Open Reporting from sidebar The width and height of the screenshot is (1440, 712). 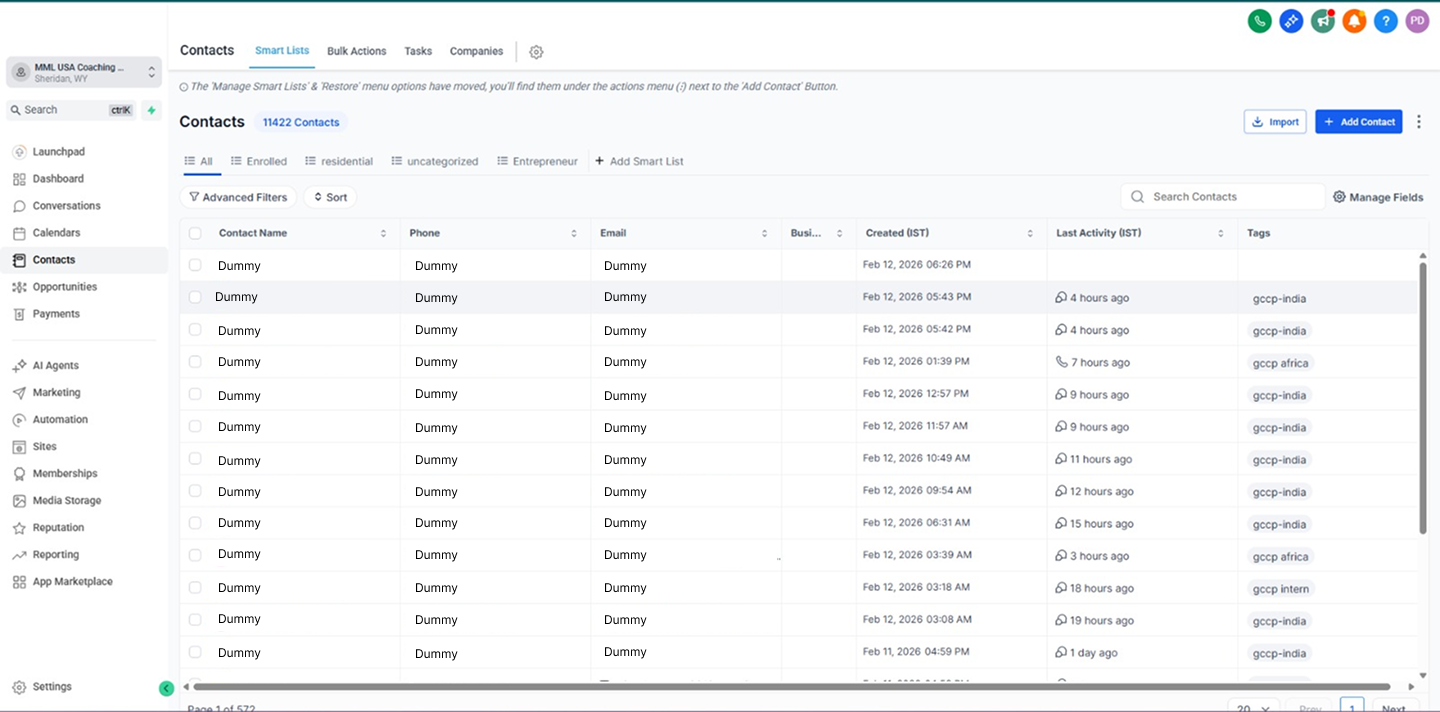(x=55, y=555)
